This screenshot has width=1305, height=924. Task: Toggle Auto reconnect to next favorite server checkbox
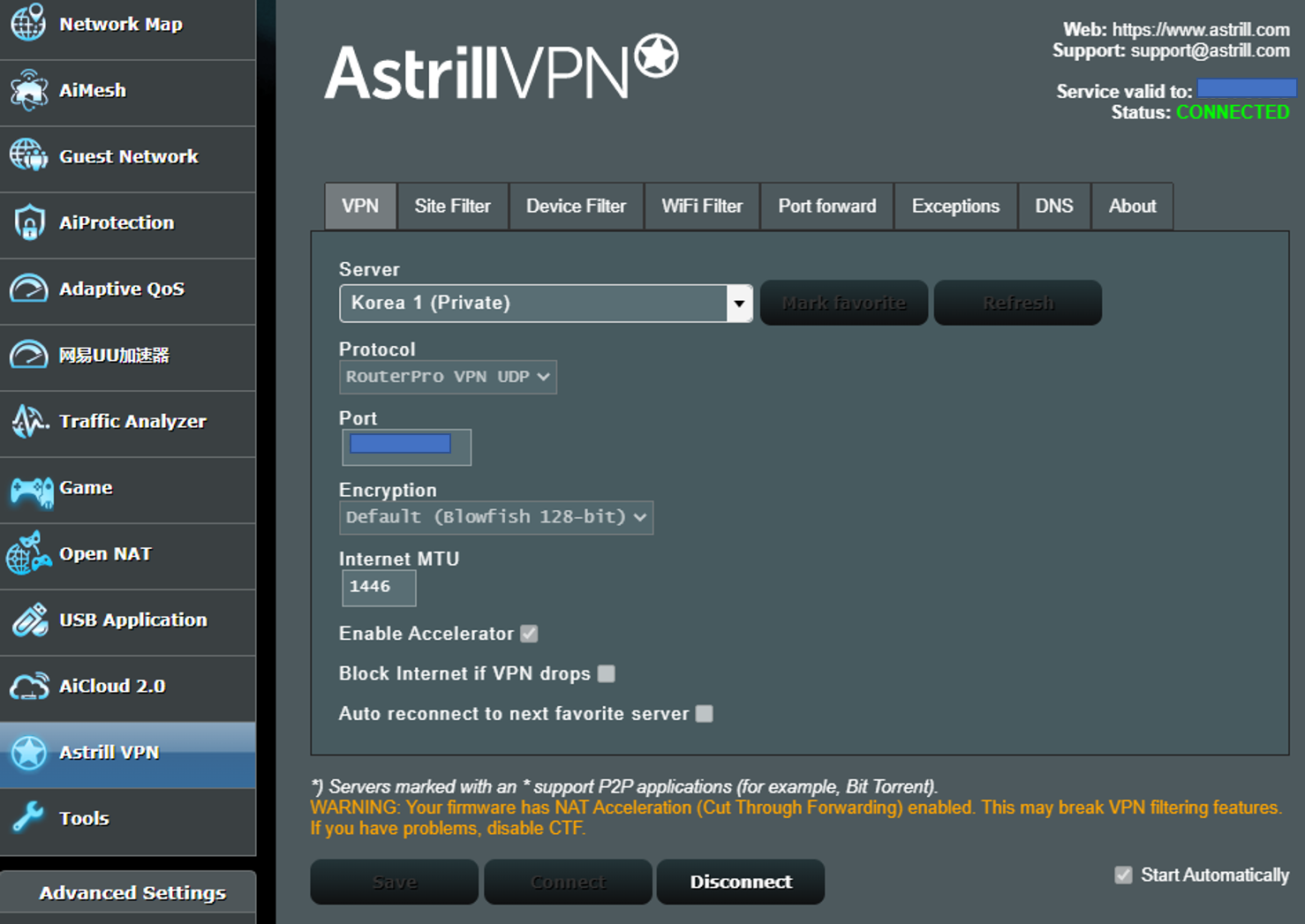[x=704, y=713]
